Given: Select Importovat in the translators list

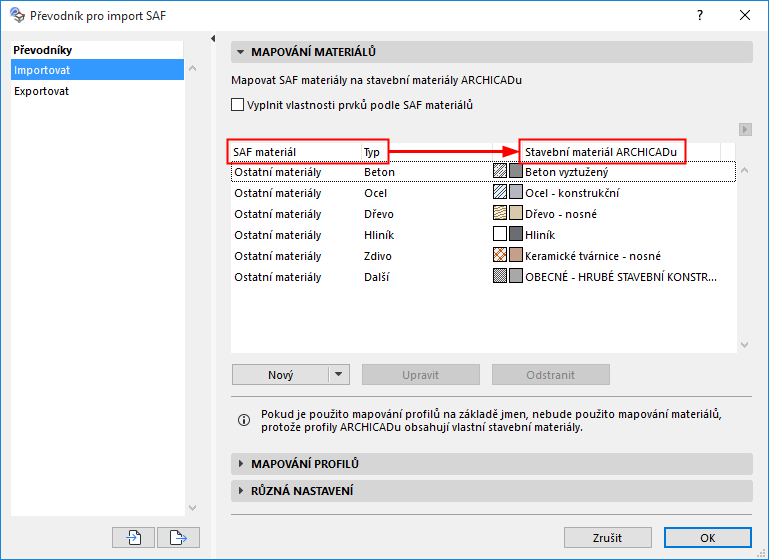Looking at the screenshot, I should 97,70.
